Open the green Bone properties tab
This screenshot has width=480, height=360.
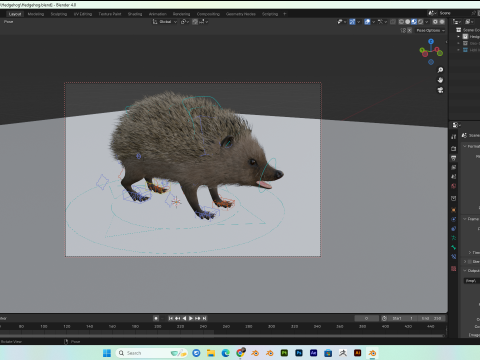453,247
